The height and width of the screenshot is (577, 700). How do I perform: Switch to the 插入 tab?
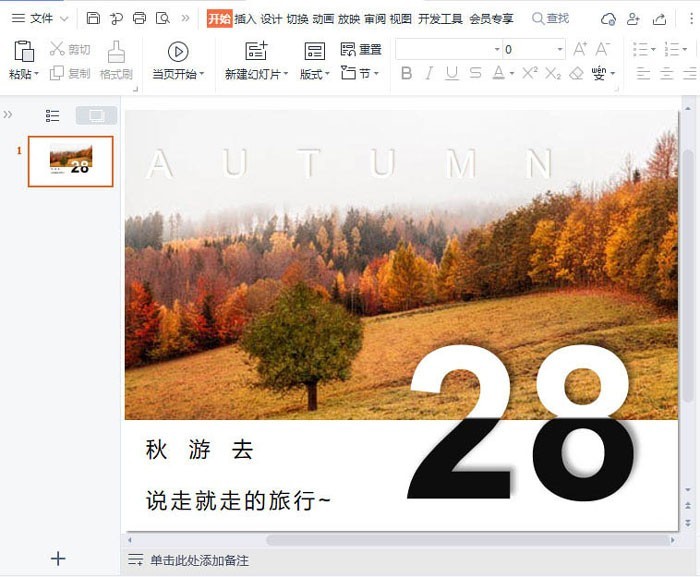245,18
